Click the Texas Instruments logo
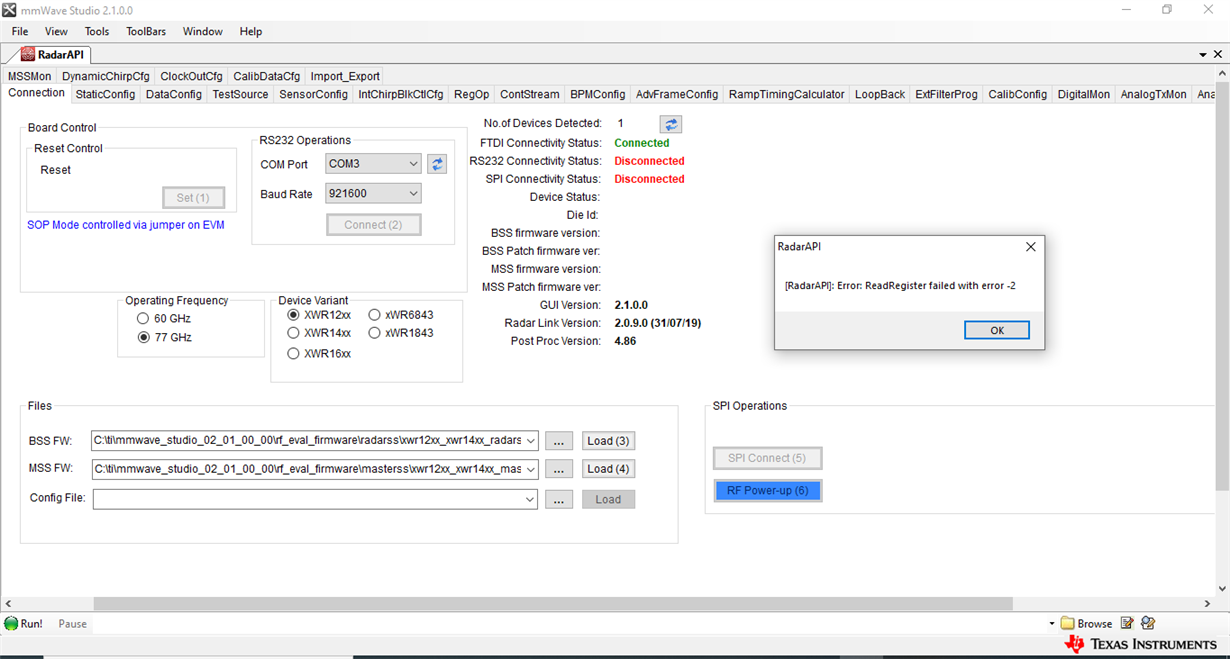The image size is (1230, 659). 1140,644
